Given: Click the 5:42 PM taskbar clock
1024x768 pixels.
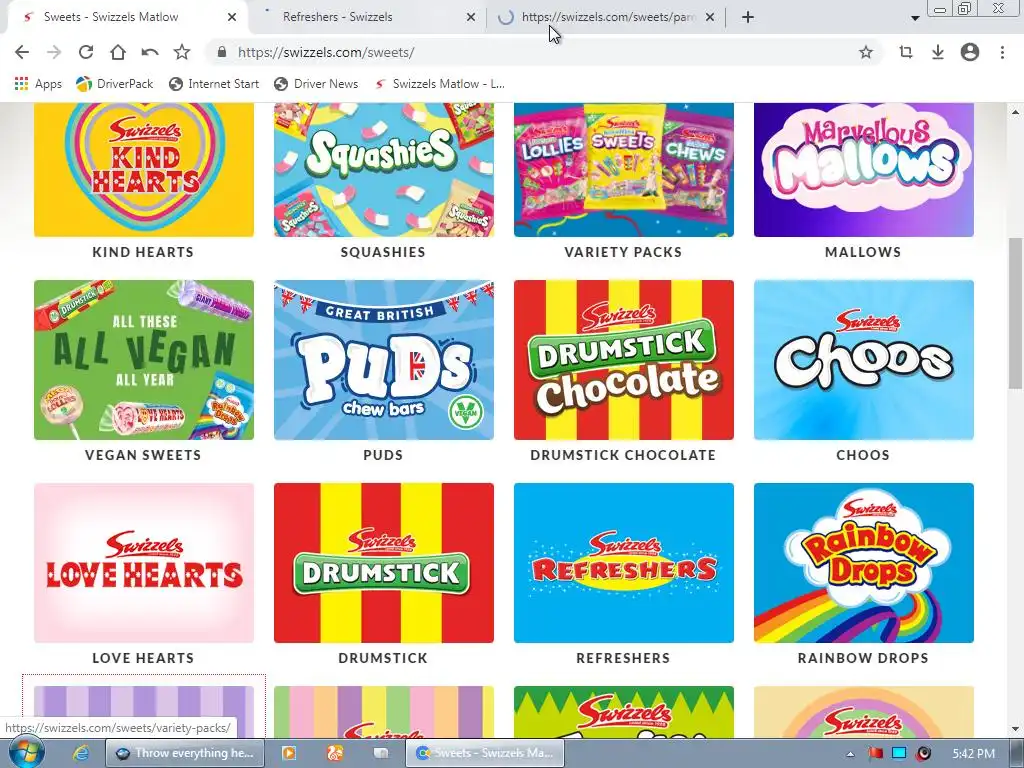Looking at the screenshot, I should point(973,754).
